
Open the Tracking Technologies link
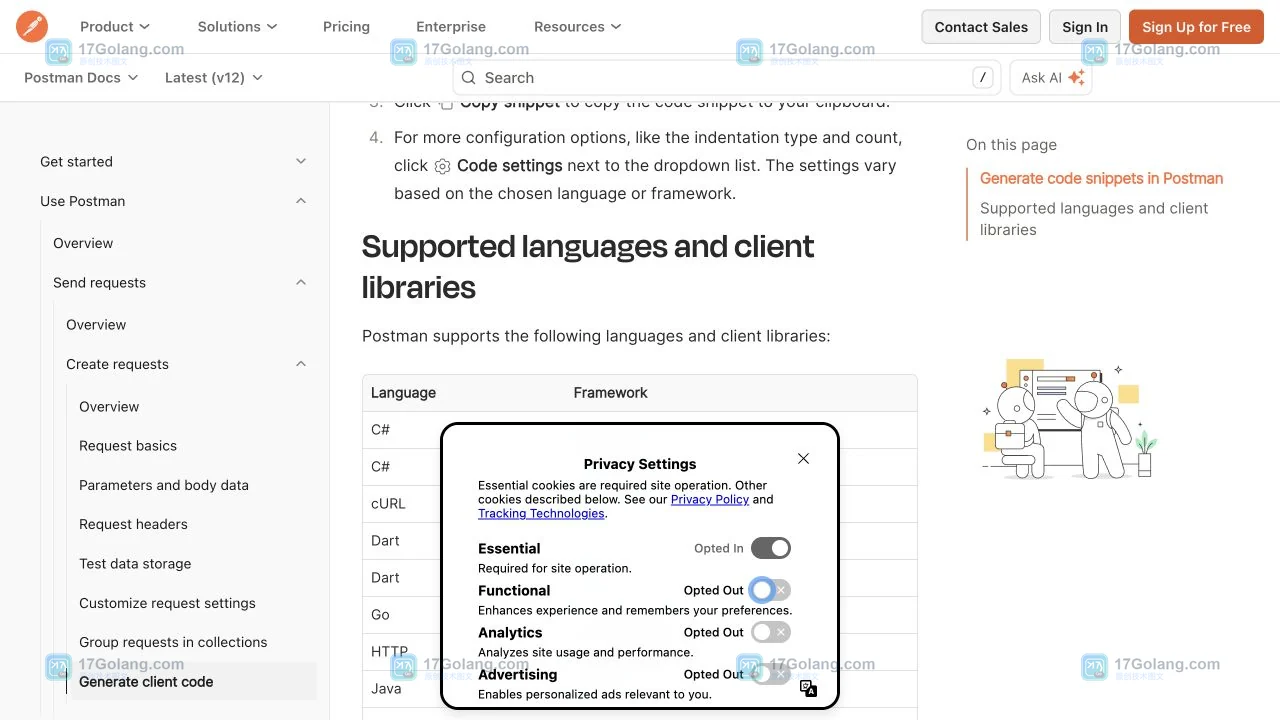[x=541, y=513]
